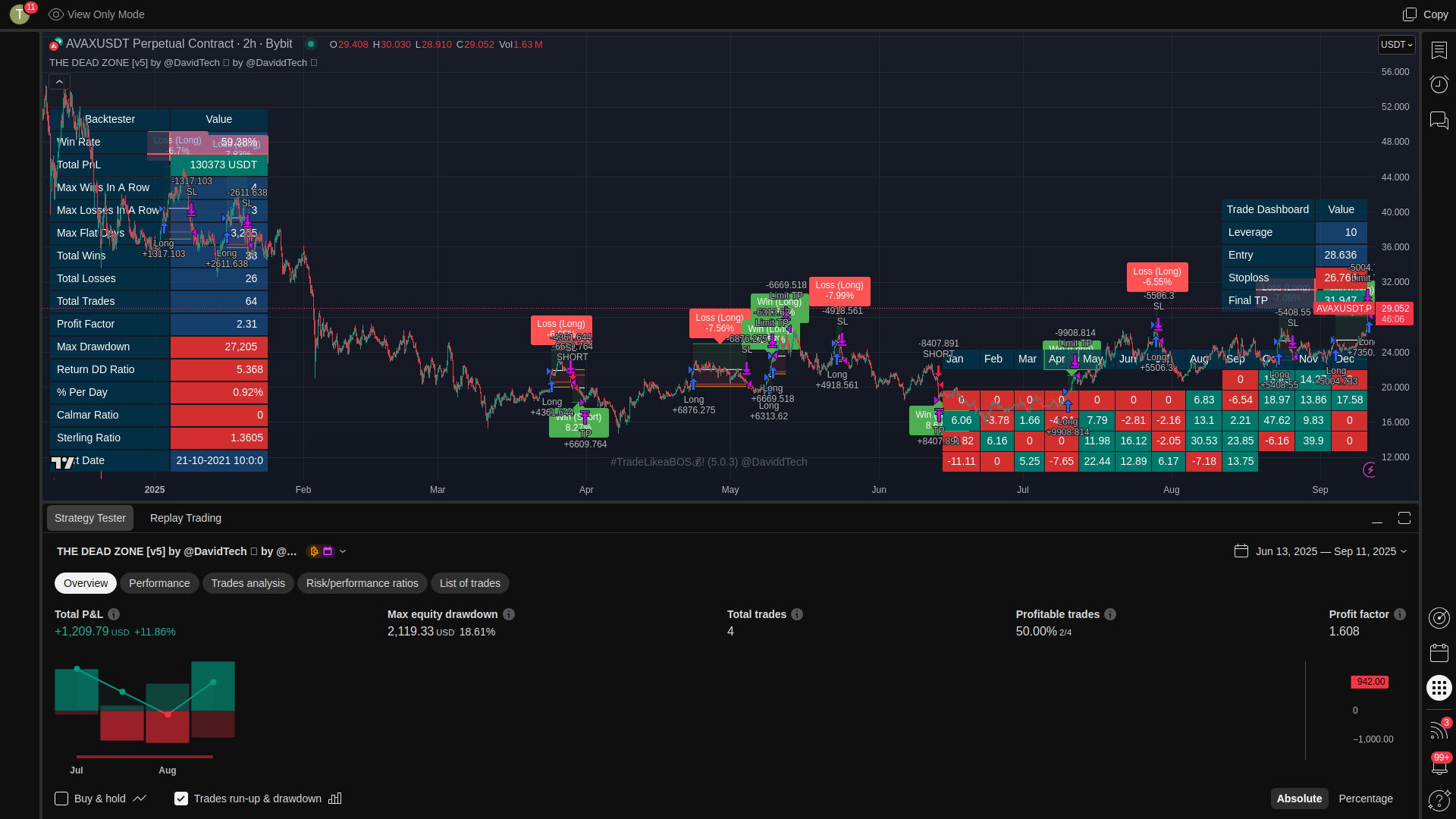The width and height of the screenshot is (1456, 819).
Task: Open the notifications bell icon
Action: click(x=1439, y=766)
